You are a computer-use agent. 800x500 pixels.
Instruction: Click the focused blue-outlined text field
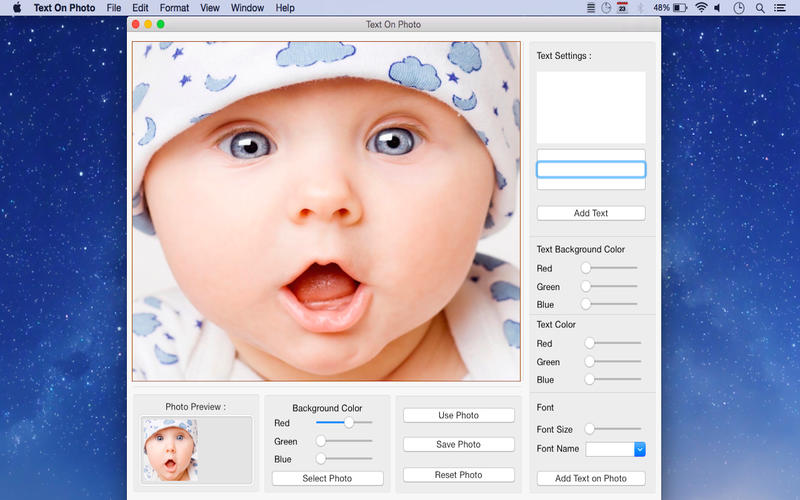tap(591, 169)
